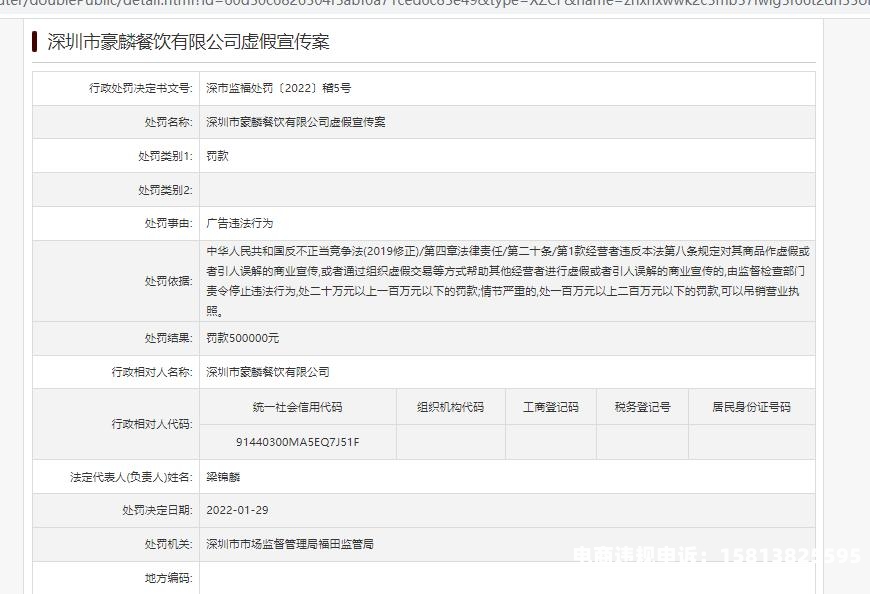Screen dimensions: 870x594
Task: Click the 深圳市市场监督管理局福田监管局 authority text
Action: tap(289, 544)
